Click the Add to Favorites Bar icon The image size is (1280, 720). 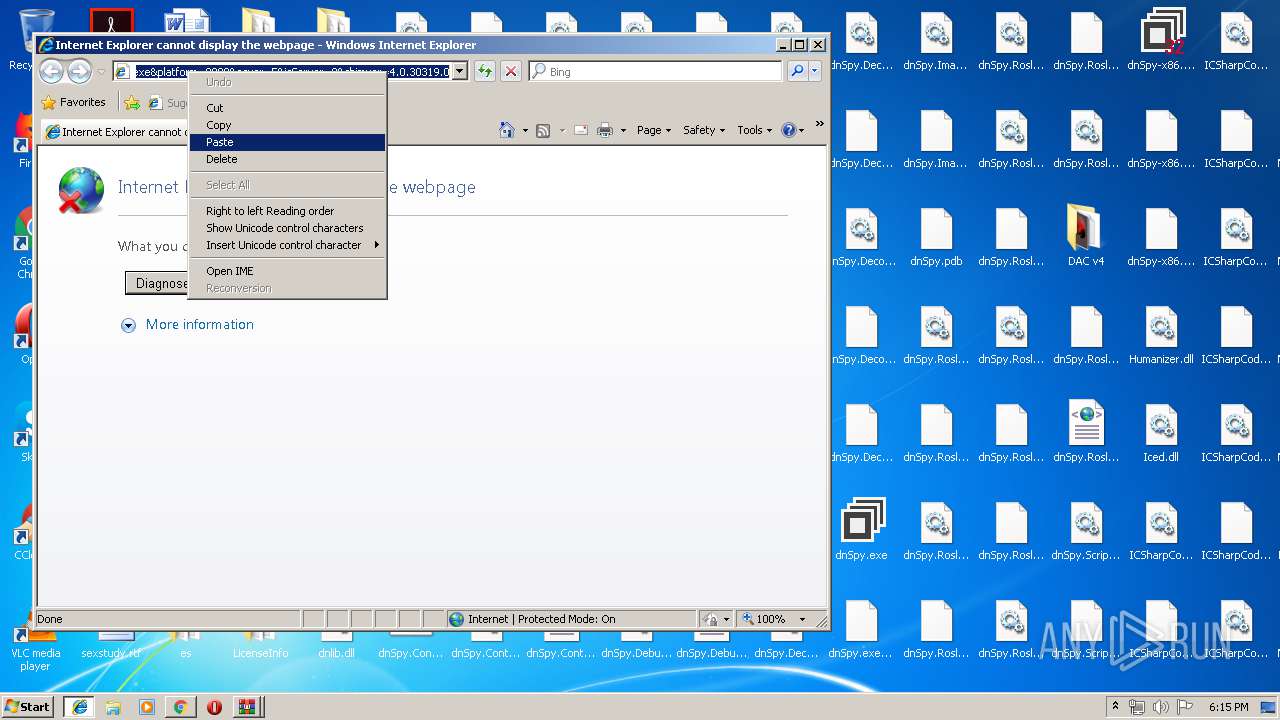(x=132, y=102)
